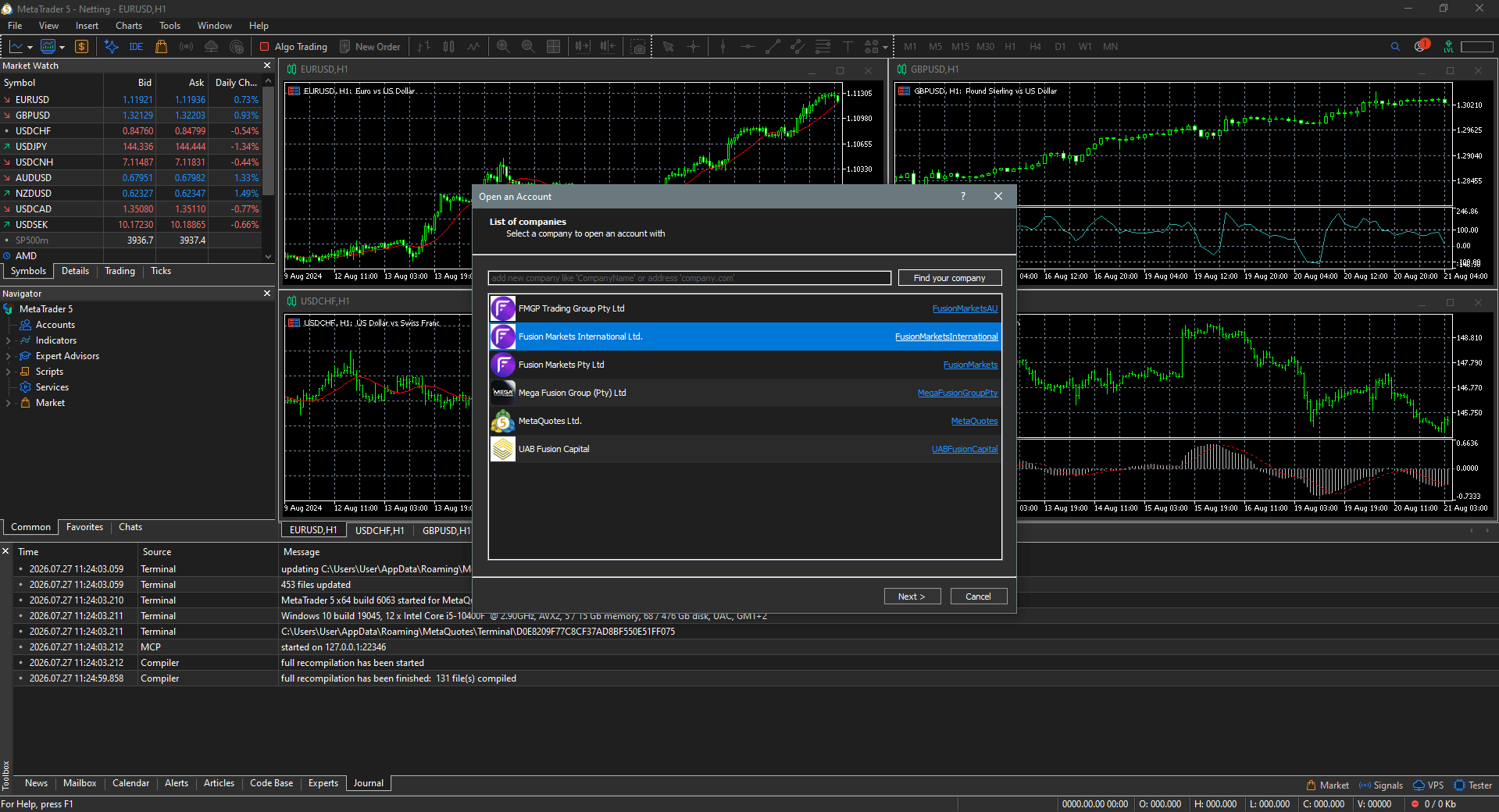Open the Favorites tab in Navigator

tap(84, 527)
